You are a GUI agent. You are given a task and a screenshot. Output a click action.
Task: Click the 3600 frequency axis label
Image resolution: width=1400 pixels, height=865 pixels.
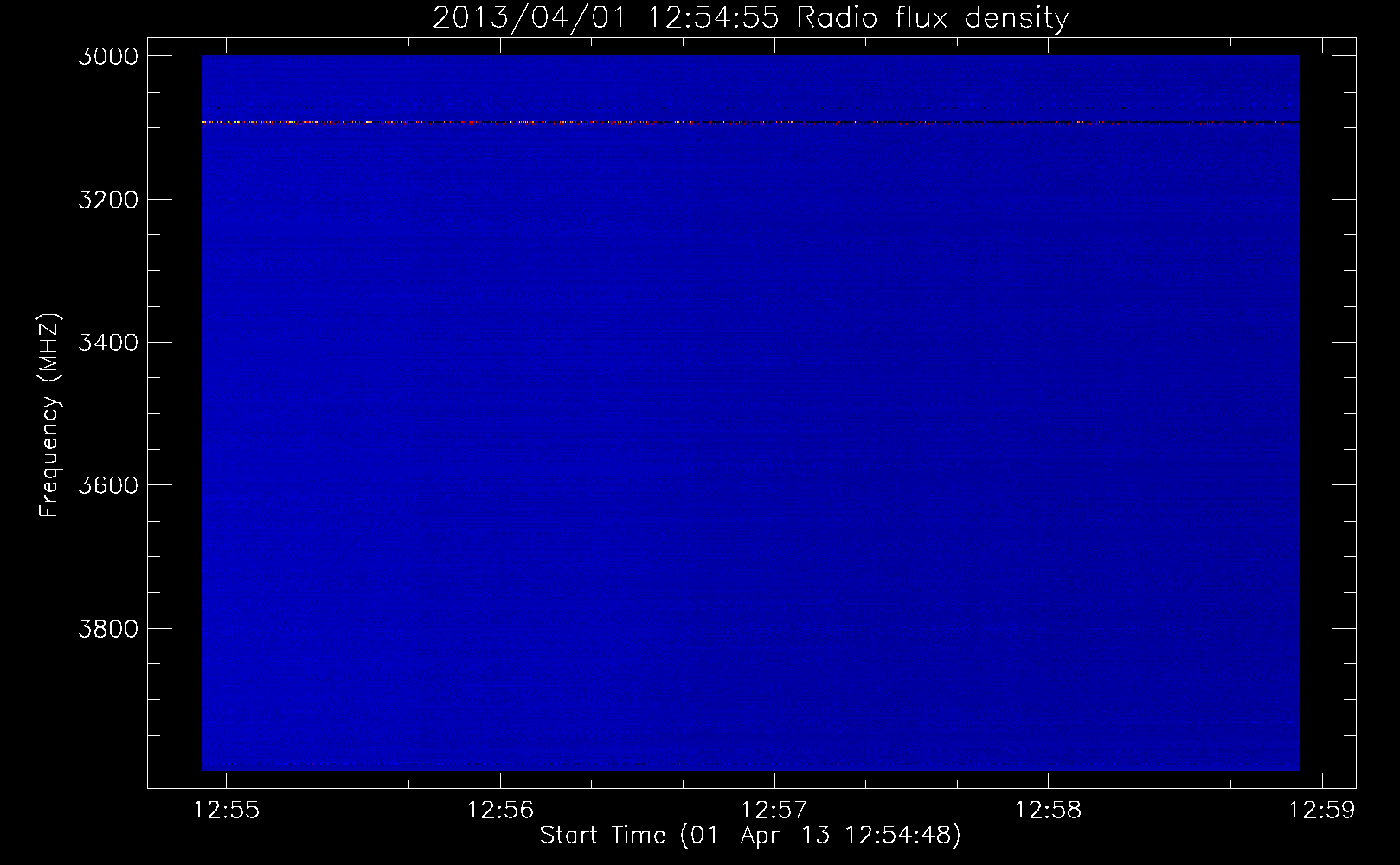coord(108,485)
